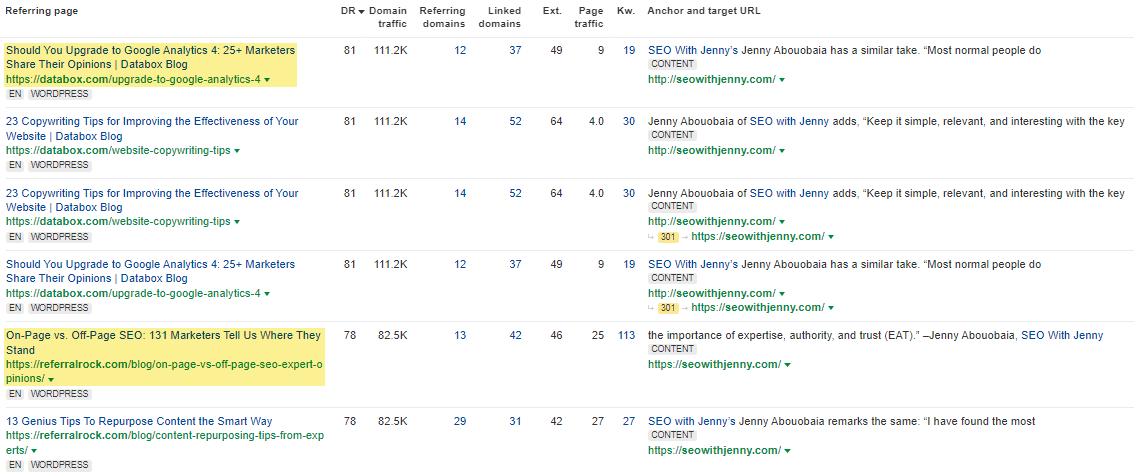Image resolution: width=1134 pixels, height=475 pixels.
Task: Open "13 Genius Tips To Repurpose Content" page link
Action: (139, 421)
